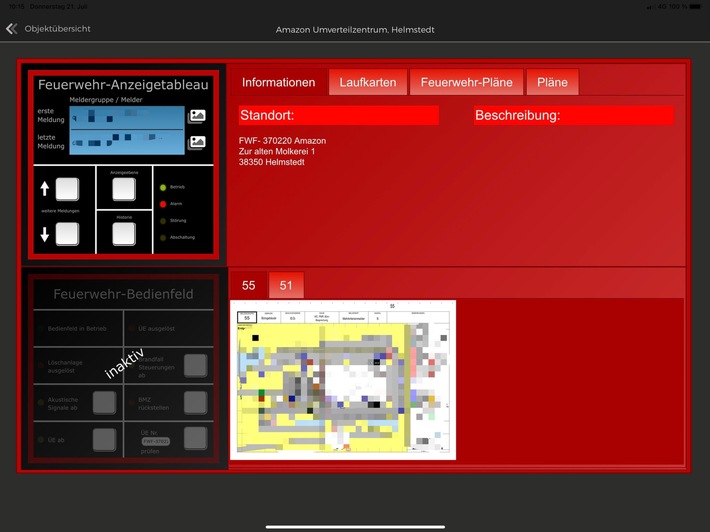710x532 pixels.
Task: Show image for erste Meldung
Action: coord(197,116)
